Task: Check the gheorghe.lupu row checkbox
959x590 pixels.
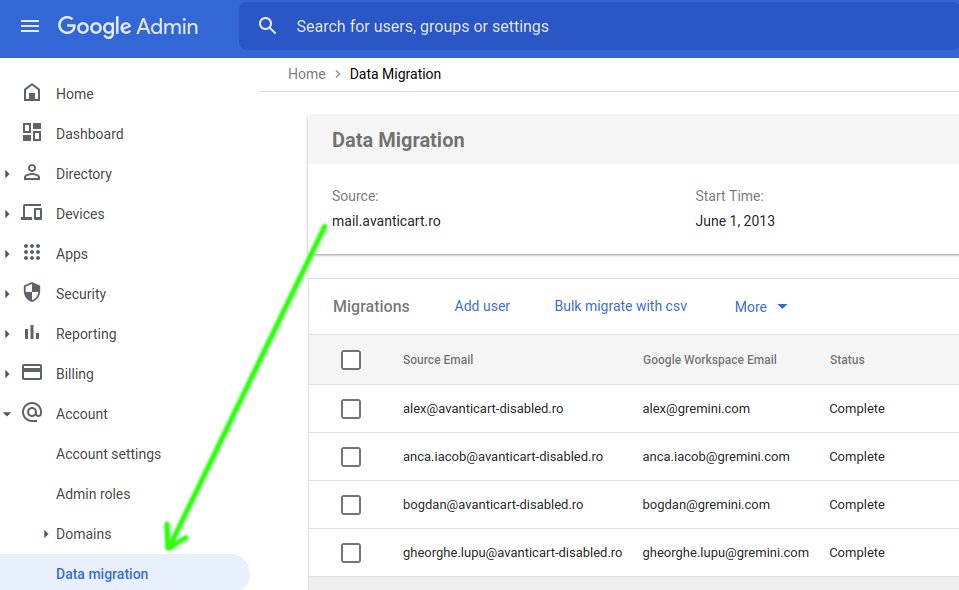Action: tap(351, 553)
